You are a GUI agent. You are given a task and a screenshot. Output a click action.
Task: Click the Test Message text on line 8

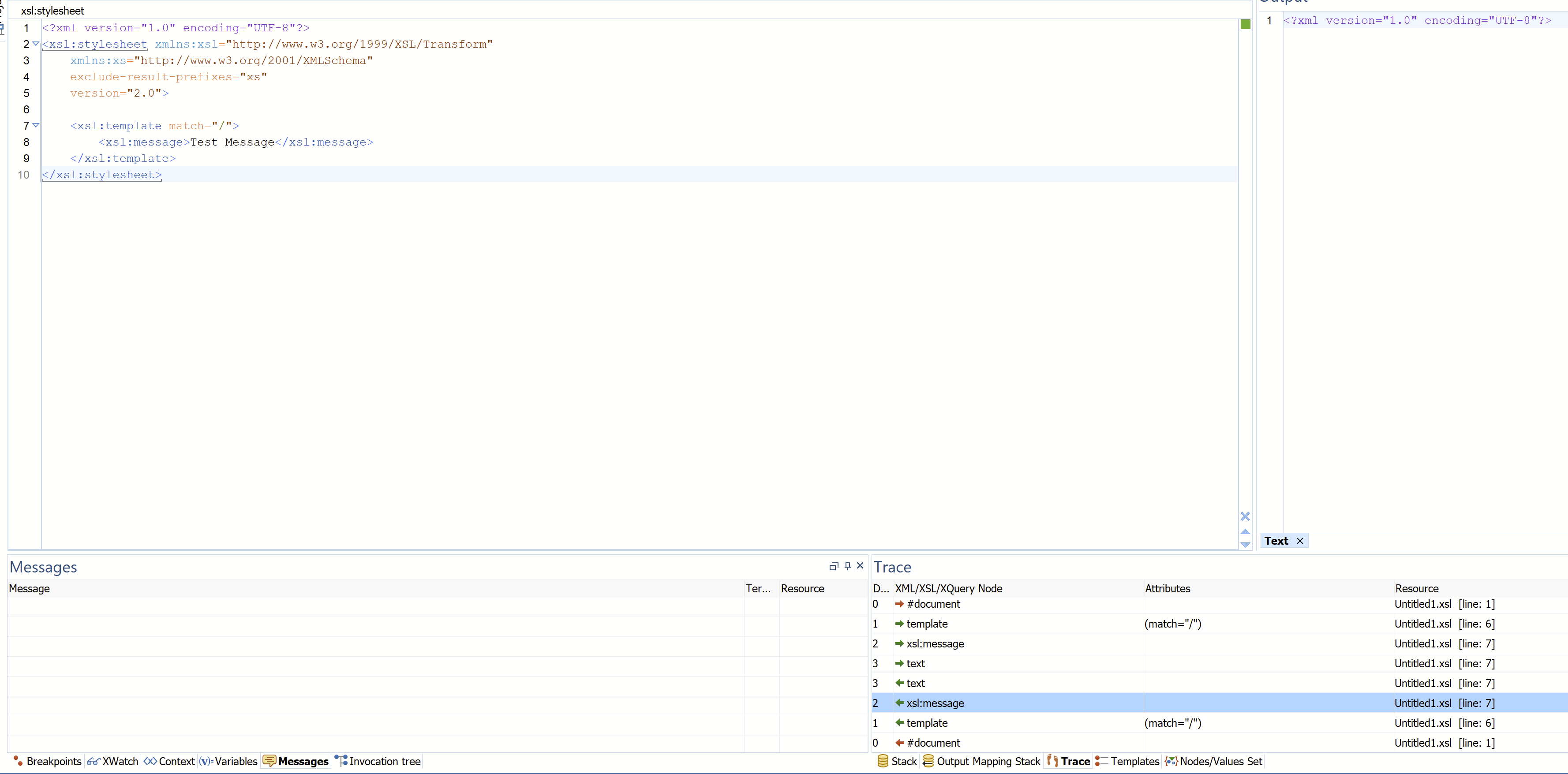[x=232, y=142]
